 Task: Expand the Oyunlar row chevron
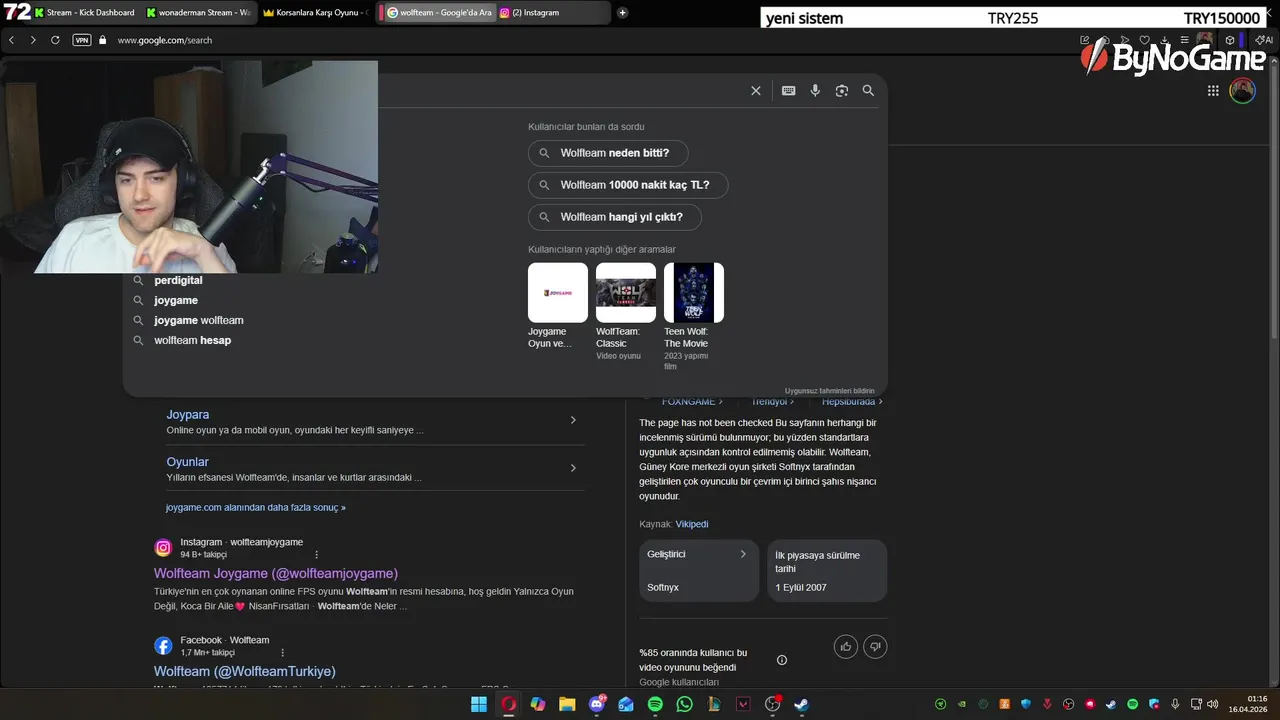pos(573,468)
